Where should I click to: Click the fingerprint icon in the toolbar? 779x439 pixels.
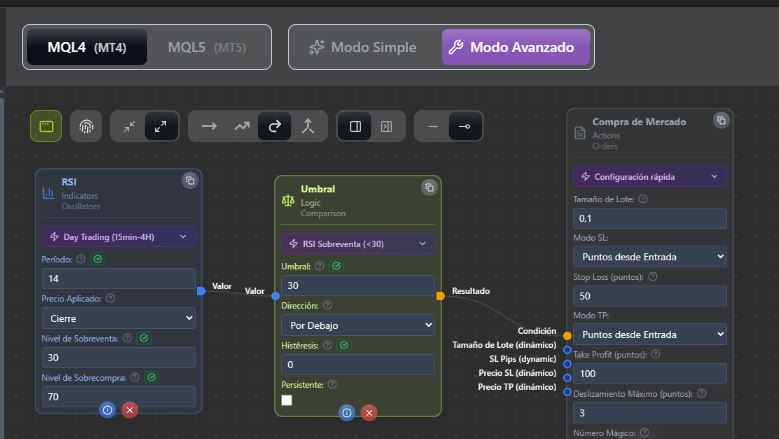pyautogui.click(x=87, y=126)
